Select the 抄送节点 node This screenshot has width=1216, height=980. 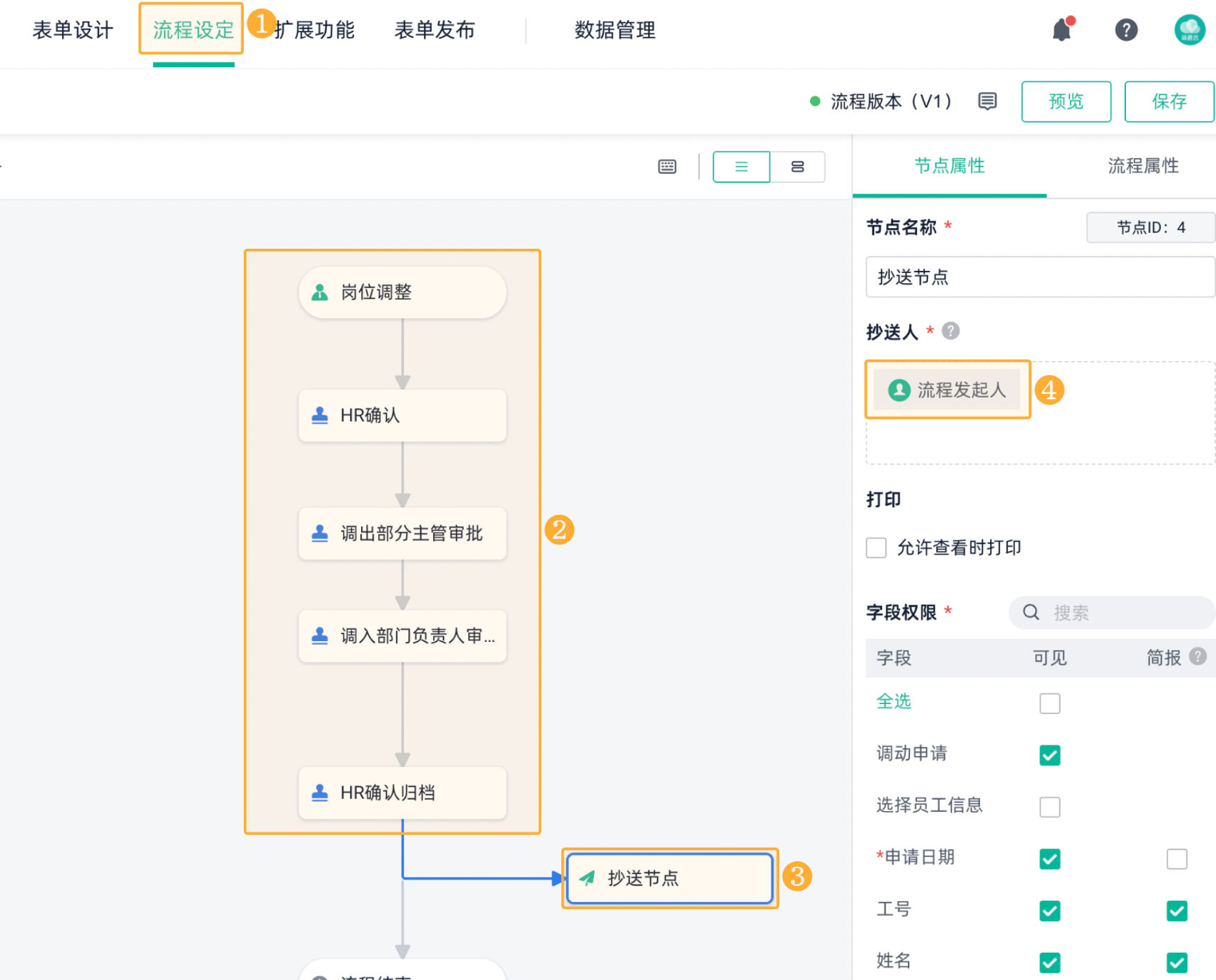(x=670, y=878)
